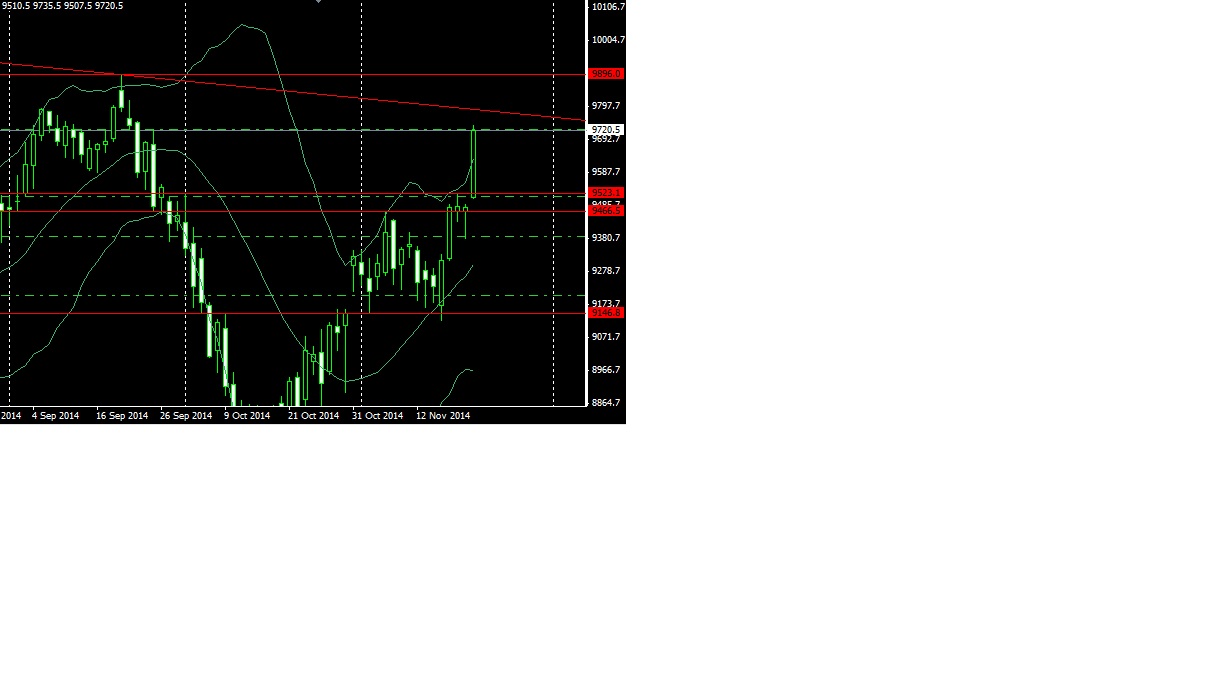Image resolution: width=1207 pixels, height=698 pixels.
Task: Click the 9 Oct 2014 date label
Action: [246, 415]
